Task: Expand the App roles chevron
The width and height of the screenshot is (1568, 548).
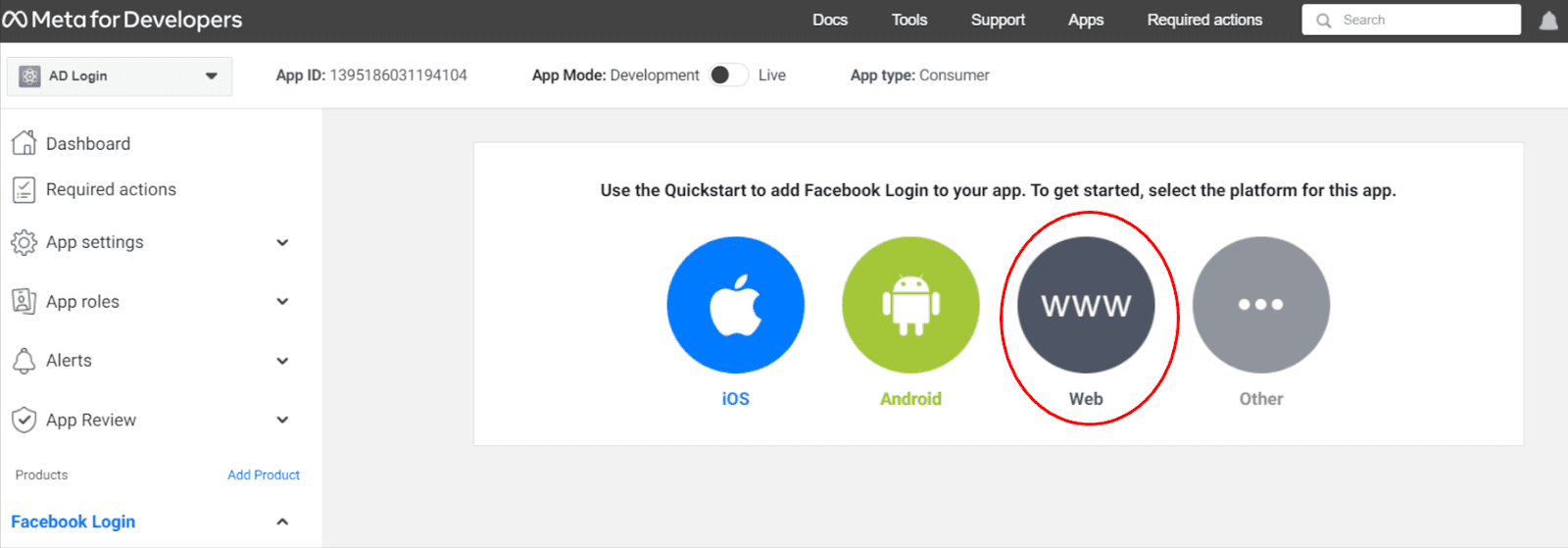Action: click(x=282, y=301)
